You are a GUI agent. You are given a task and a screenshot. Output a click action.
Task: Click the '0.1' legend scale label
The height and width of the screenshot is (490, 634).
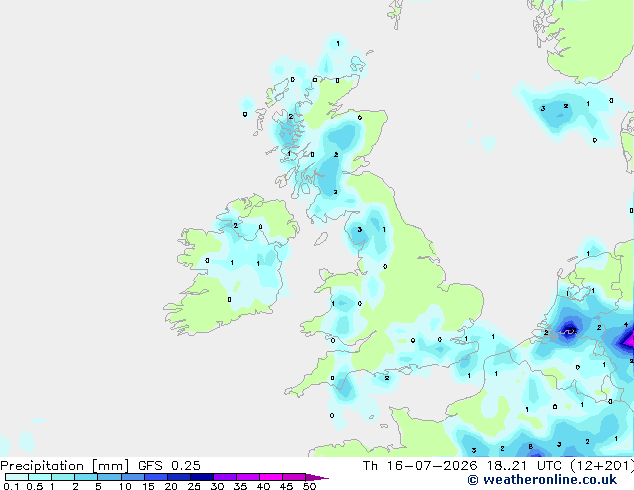pos(11,486)
